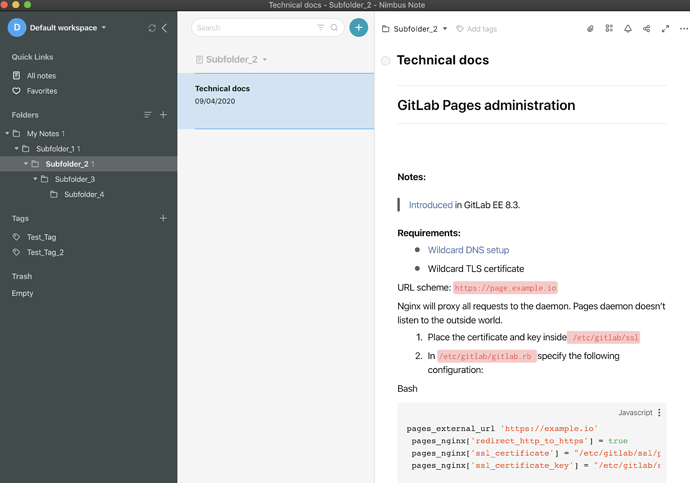Select Subfolder_3 in the folder tree

pyautogui.click(x=75, y=179)
